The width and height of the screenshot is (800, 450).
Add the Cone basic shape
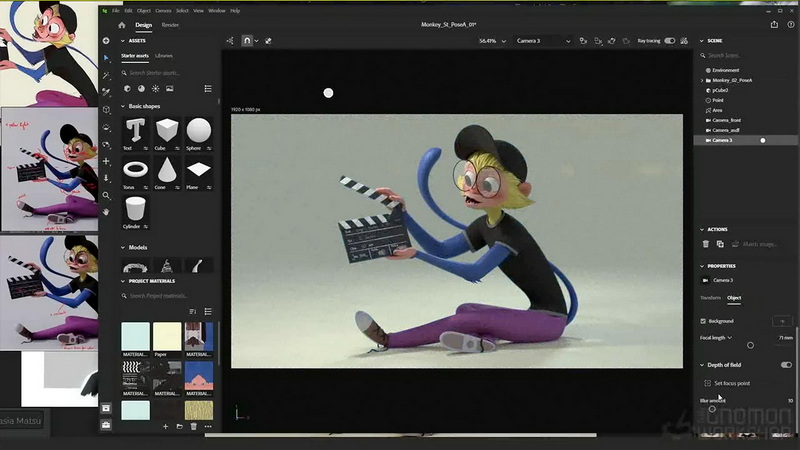pyautogui.click(x=167, y=173)
